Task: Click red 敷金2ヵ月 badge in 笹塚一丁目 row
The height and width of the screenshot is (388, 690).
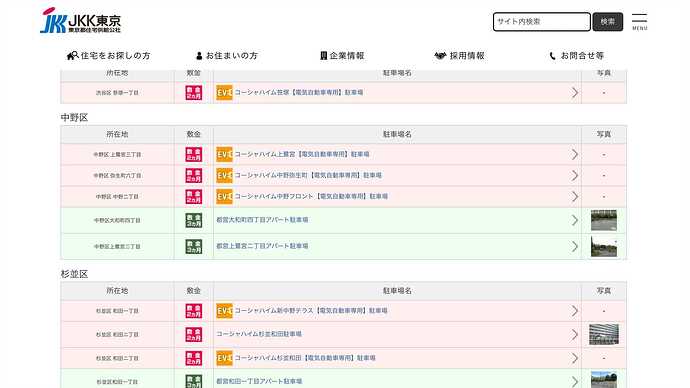Action: (x=194, y=93)
